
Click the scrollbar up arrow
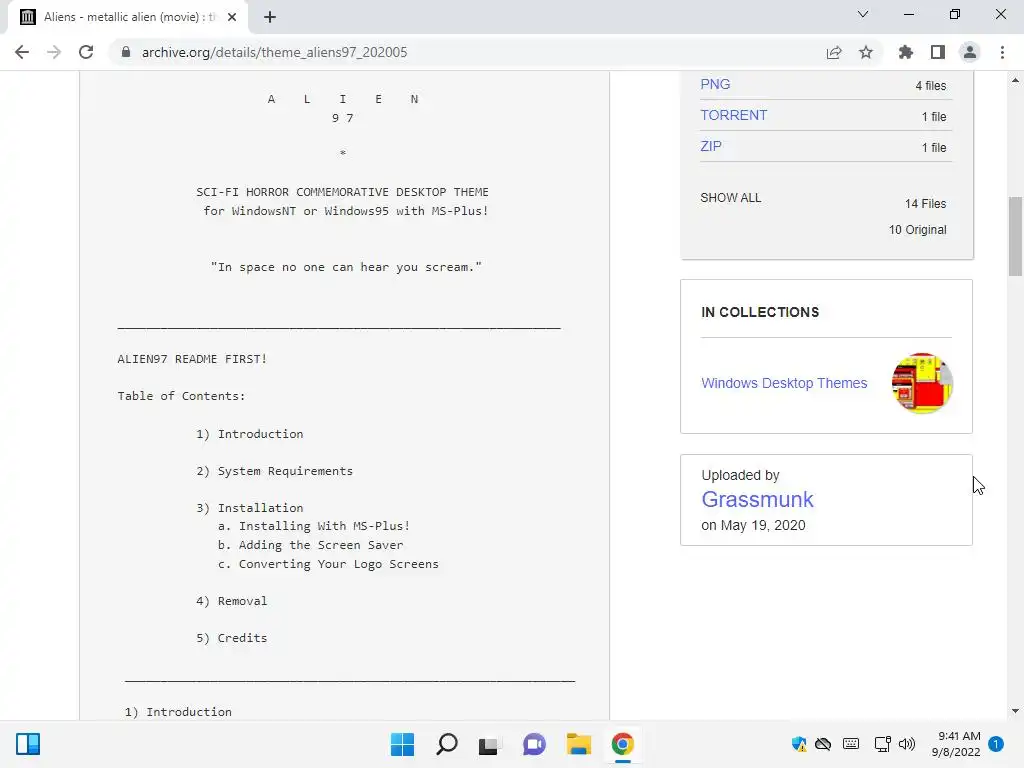[1016, 80]
